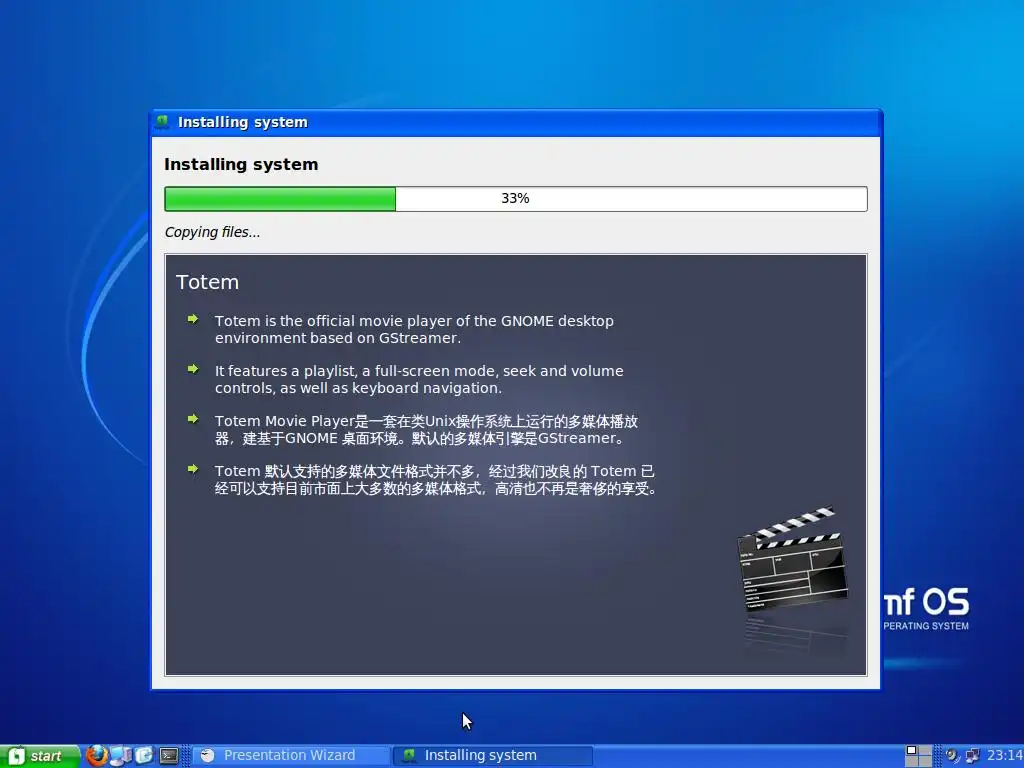
Task: Launch Firefox from the quick launch bar
Action: [97, 756]
